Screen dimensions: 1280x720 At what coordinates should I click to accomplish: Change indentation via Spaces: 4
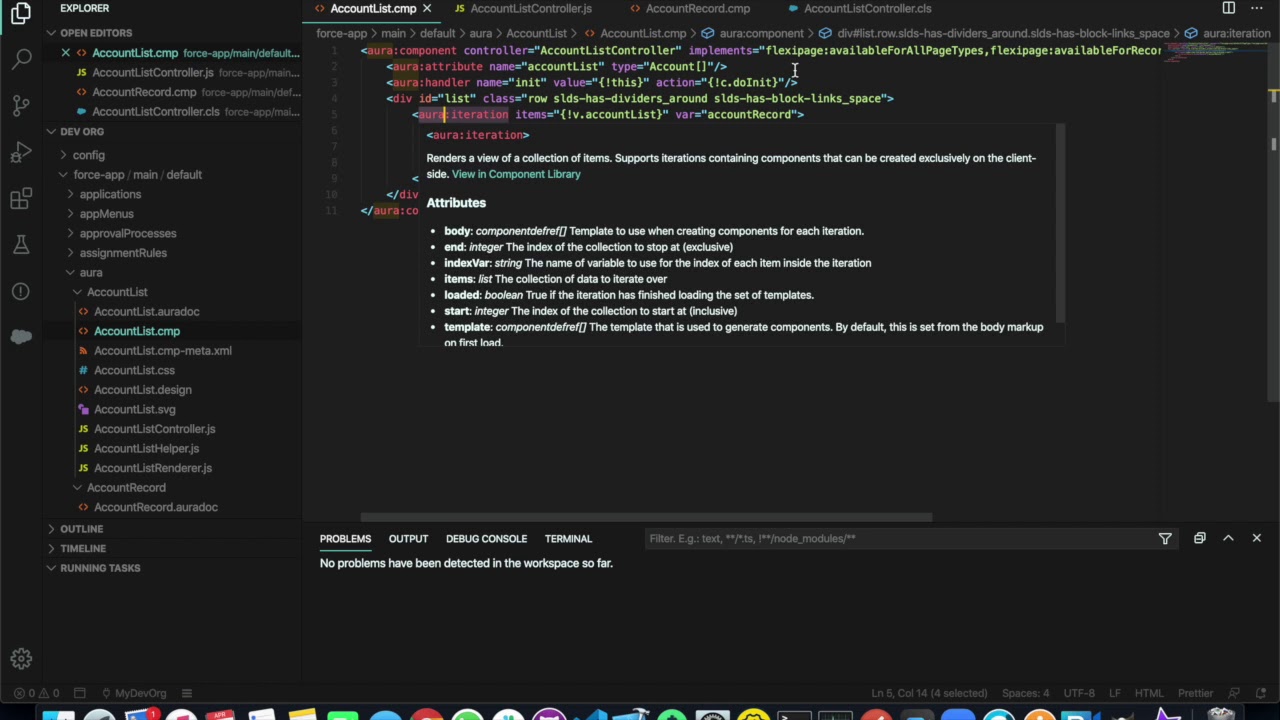point(1025,693)
